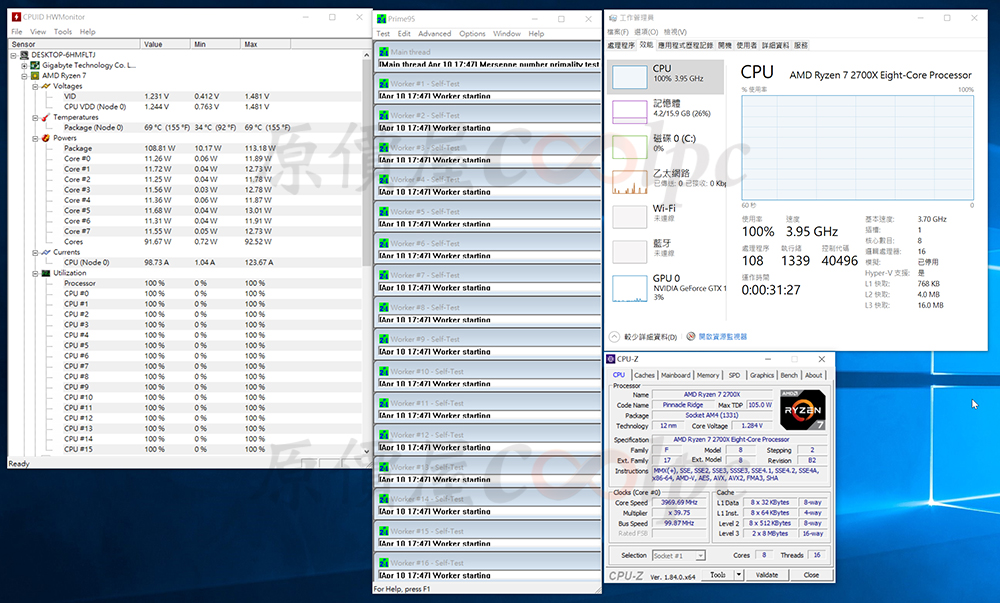Click the CPUID HWMonitor title bar icon
This screenshot has width=1000, height=603.
pyautogui.click(x=16, y=17)
